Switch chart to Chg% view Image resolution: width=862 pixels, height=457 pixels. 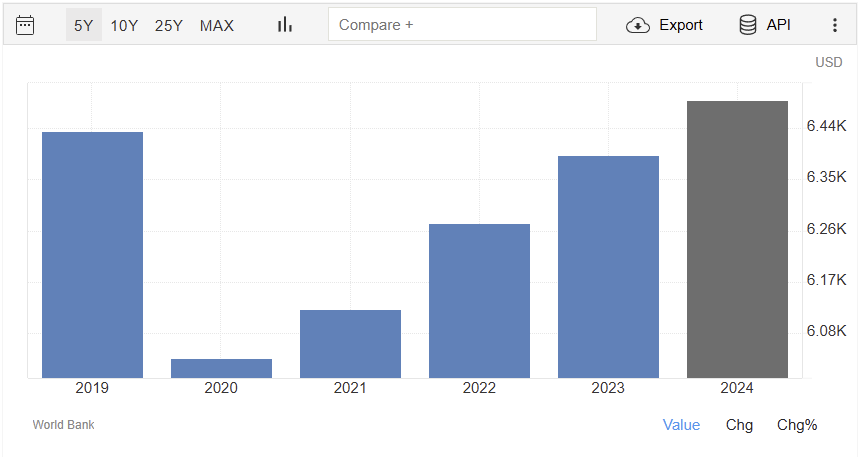tap(797, 425)
